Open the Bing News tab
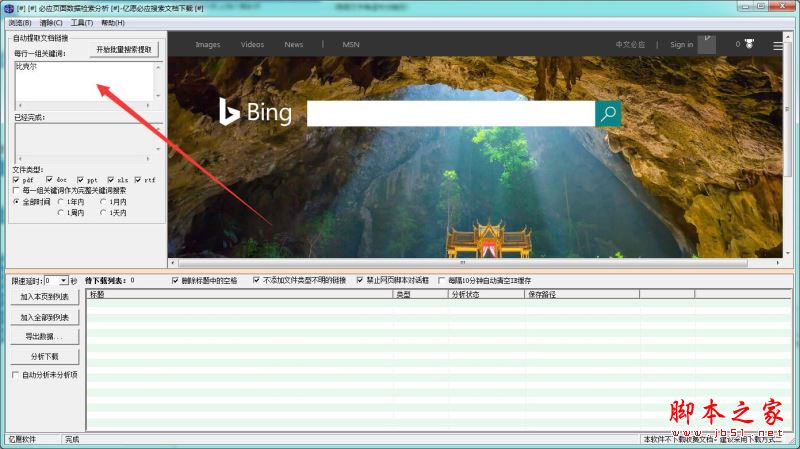The height and width of the screenshot is (449, 800). (x=293, y=45)
